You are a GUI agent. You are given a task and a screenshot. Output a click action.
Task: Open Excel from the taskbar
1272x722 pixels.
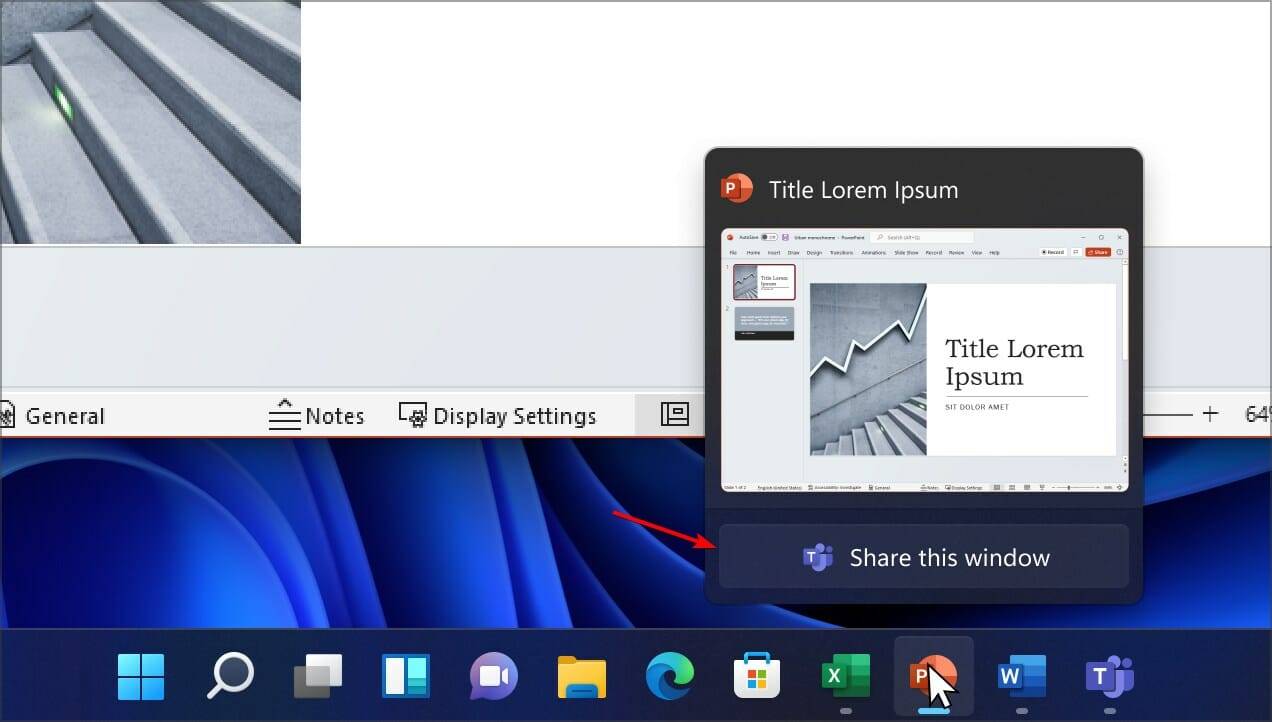click(x=845, y=677)
